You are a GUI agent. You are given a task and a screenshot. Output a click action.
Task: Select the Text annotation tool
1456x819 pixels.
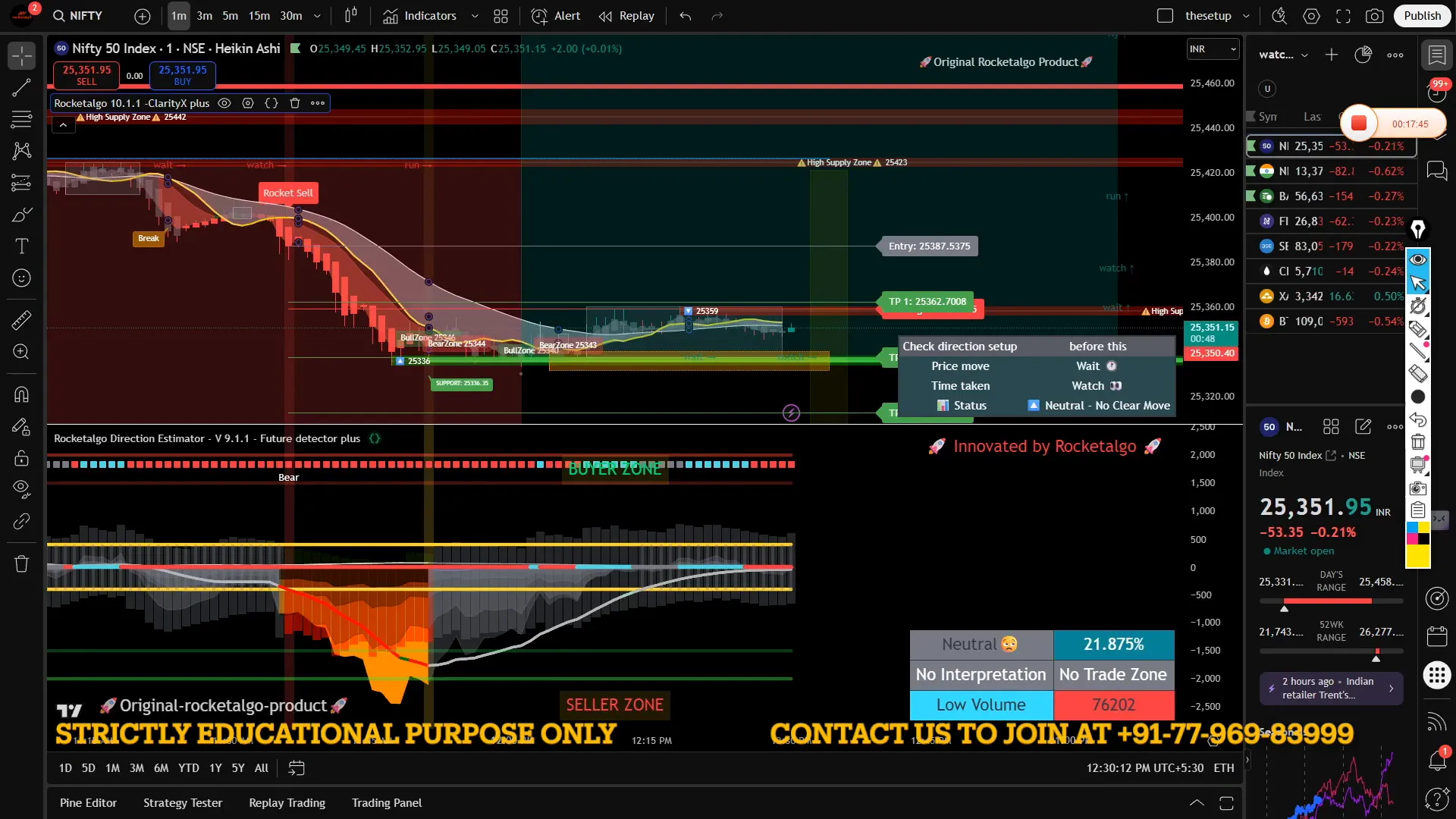[x=21, y=246]
